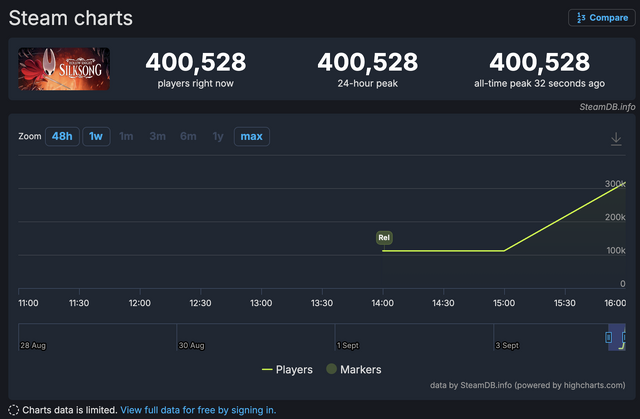Grab the right navigator range handle
640x419 pixels.
click(x=624, y=337)
